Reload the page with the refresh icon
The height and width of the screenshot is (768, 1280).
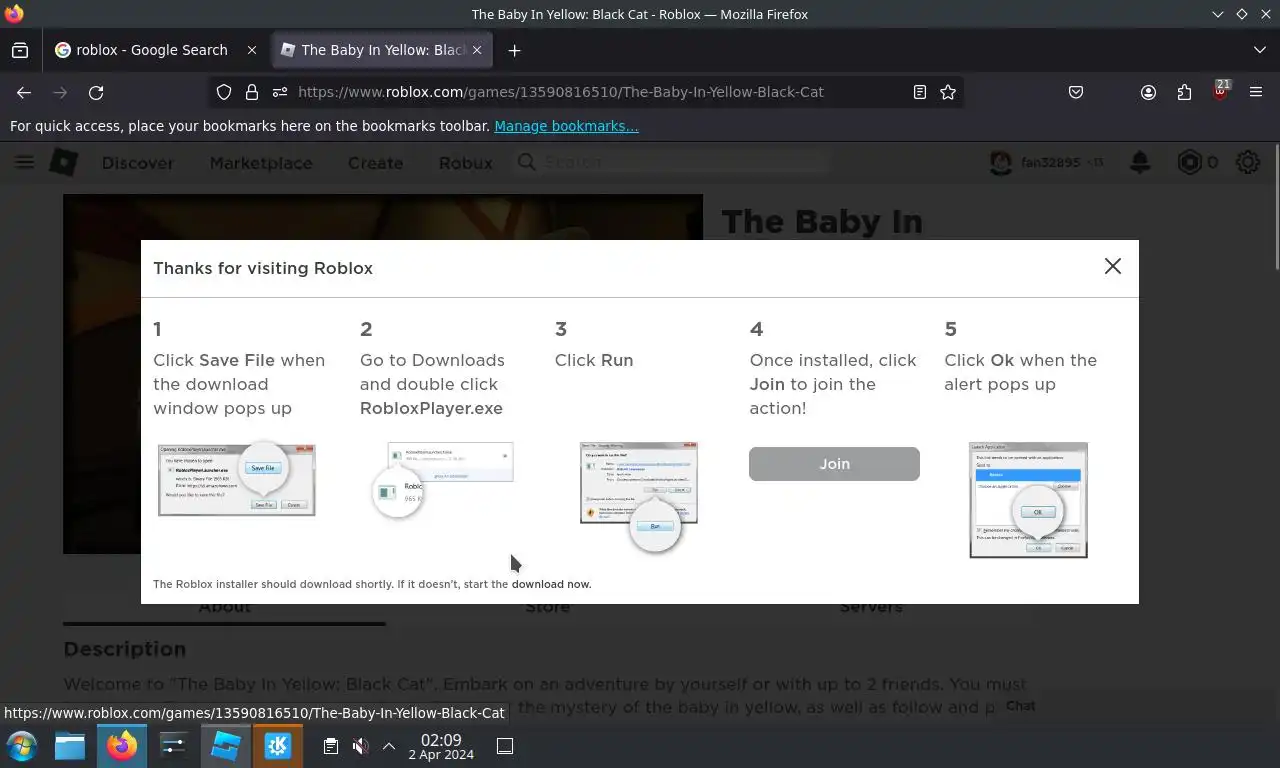pyautogui.click(x=96, y=92)
